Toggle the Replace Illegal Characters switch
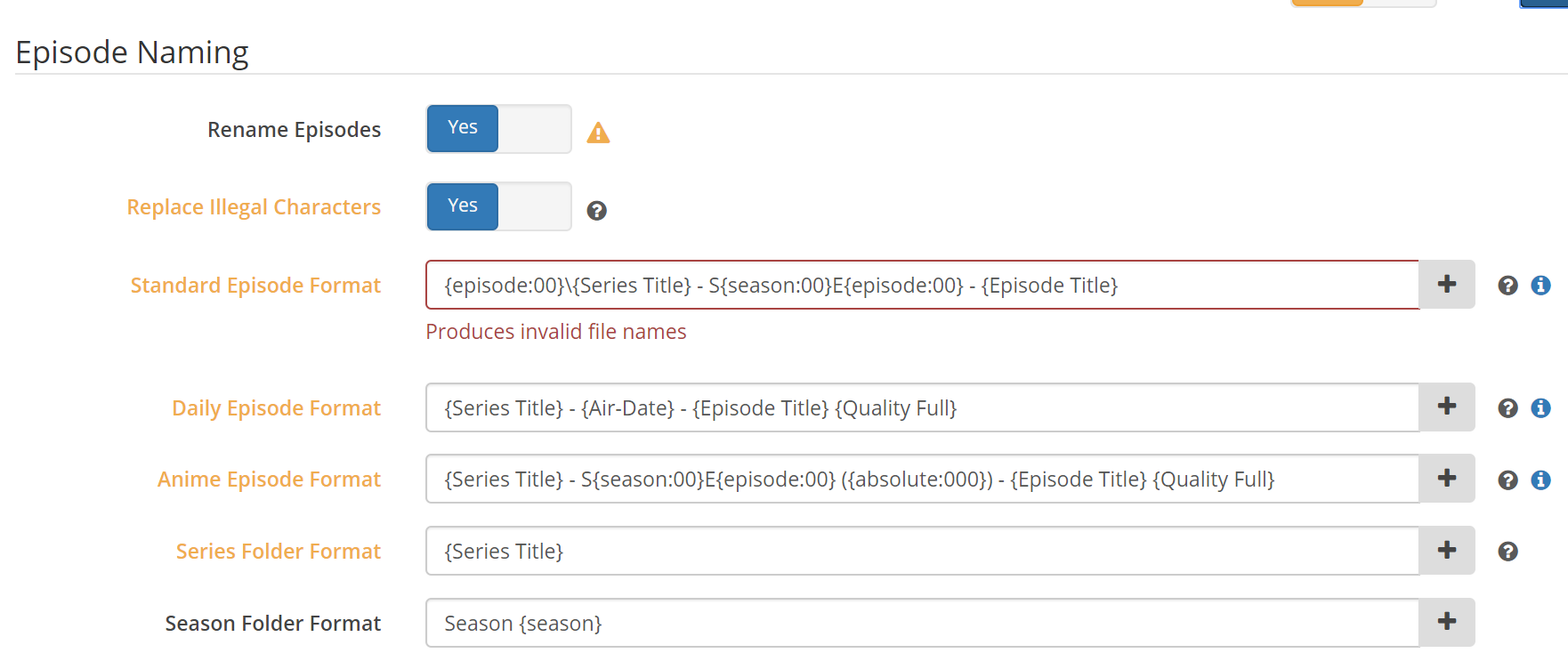The height and width of the screenshot is (661, 1568). [x=498, y=206]
